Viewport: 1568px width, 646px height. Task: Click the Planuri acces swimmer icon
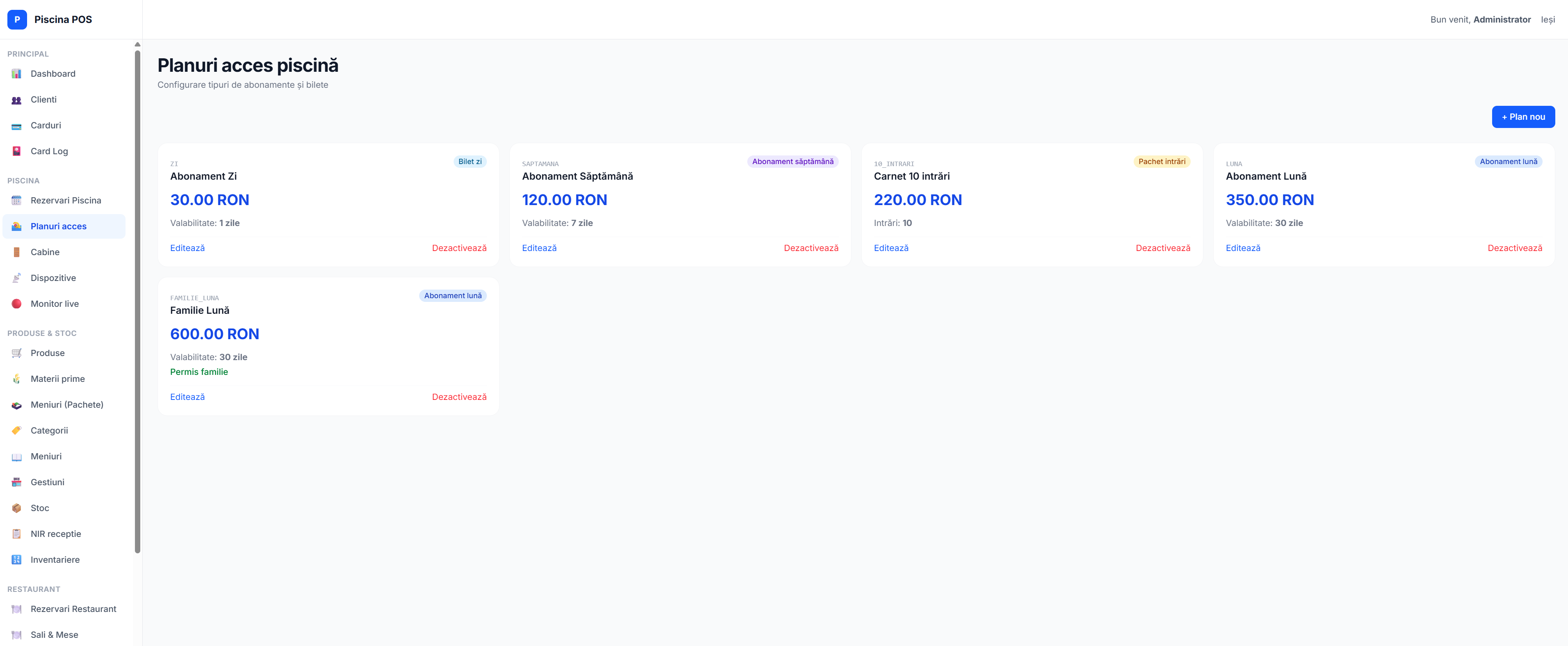pos(16,226)
